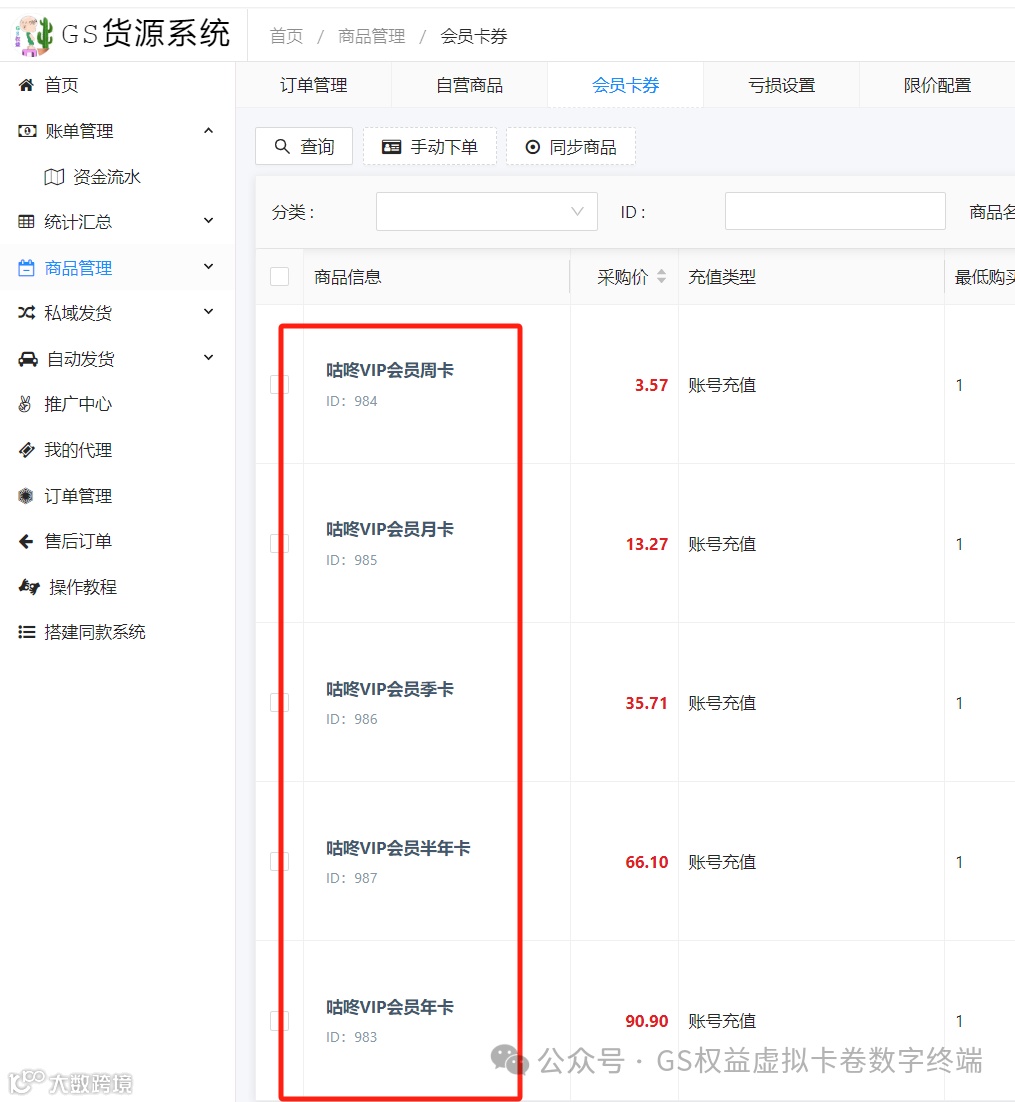Expand the 自动发货 chevron
The height and width of the screenshot is (1102, 1015).
209,358
